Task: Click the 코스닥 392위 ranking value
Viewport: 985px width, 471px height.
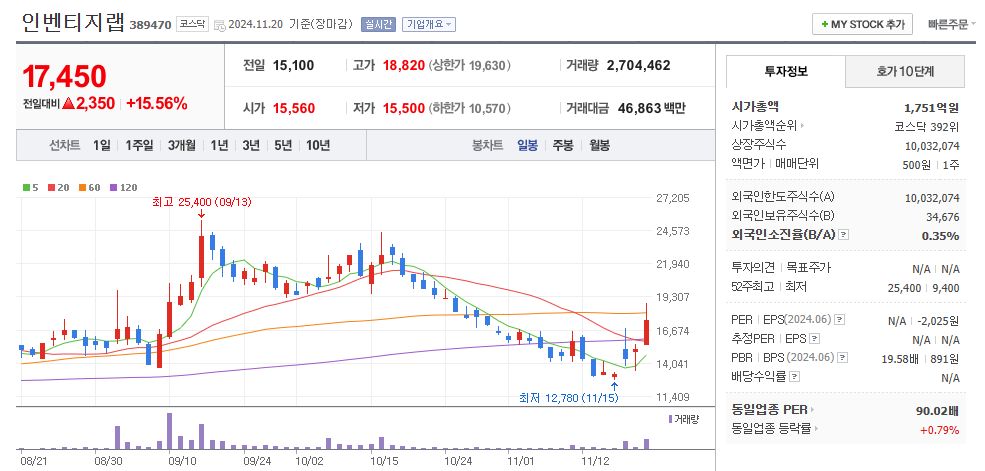Action: click(x=927, y=126)
